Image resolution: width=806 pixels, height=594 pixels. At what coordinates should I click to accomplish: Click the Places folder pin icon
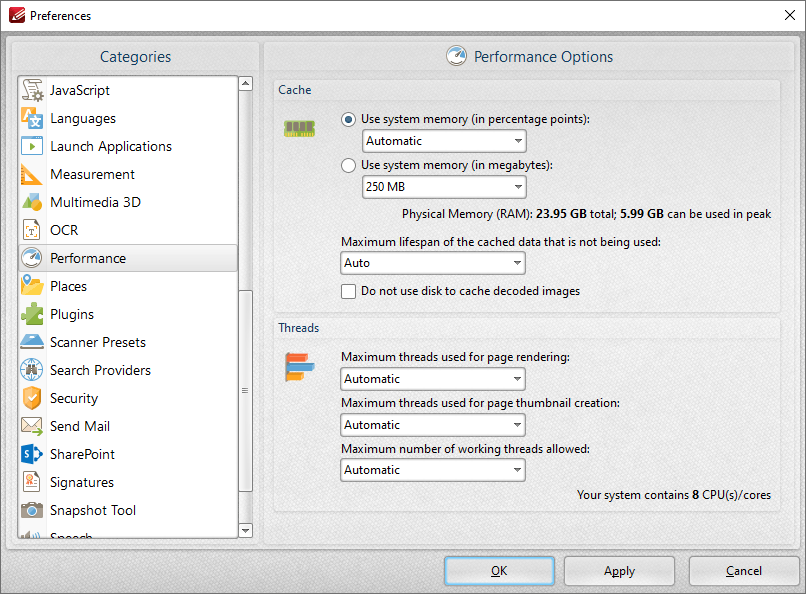32,286
